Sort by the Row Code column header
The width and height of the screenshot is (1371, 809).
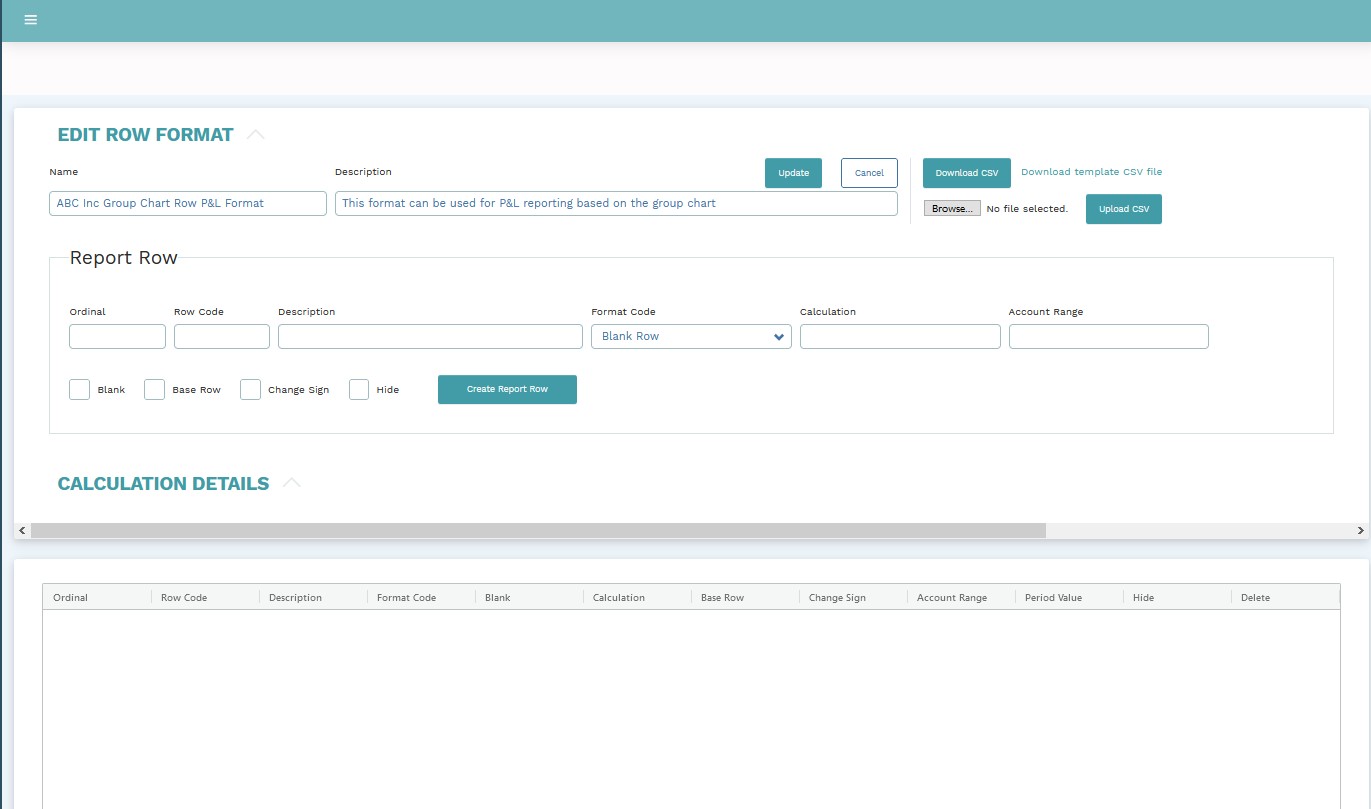click(x=184, y=598)
